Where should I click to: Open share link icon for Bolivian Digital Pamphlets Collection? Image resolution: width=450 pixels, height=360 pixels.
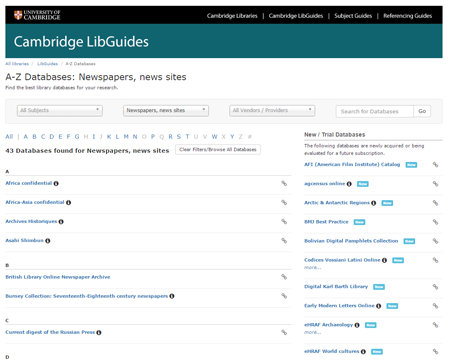pyautogui.click(x=435, y=241)
